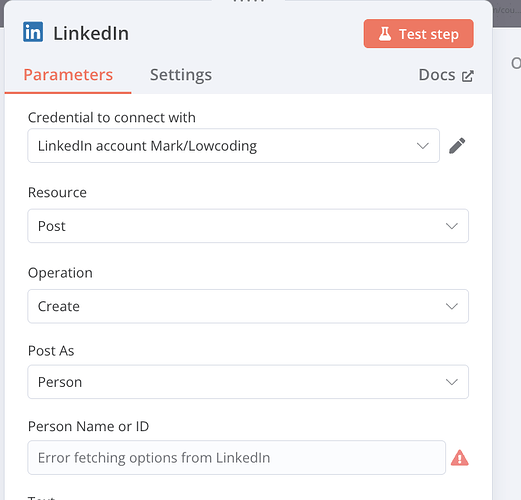This screenshot has width=521, height=500.
Task: Click the red warning triangle icon
Action: tap(460, 458)
